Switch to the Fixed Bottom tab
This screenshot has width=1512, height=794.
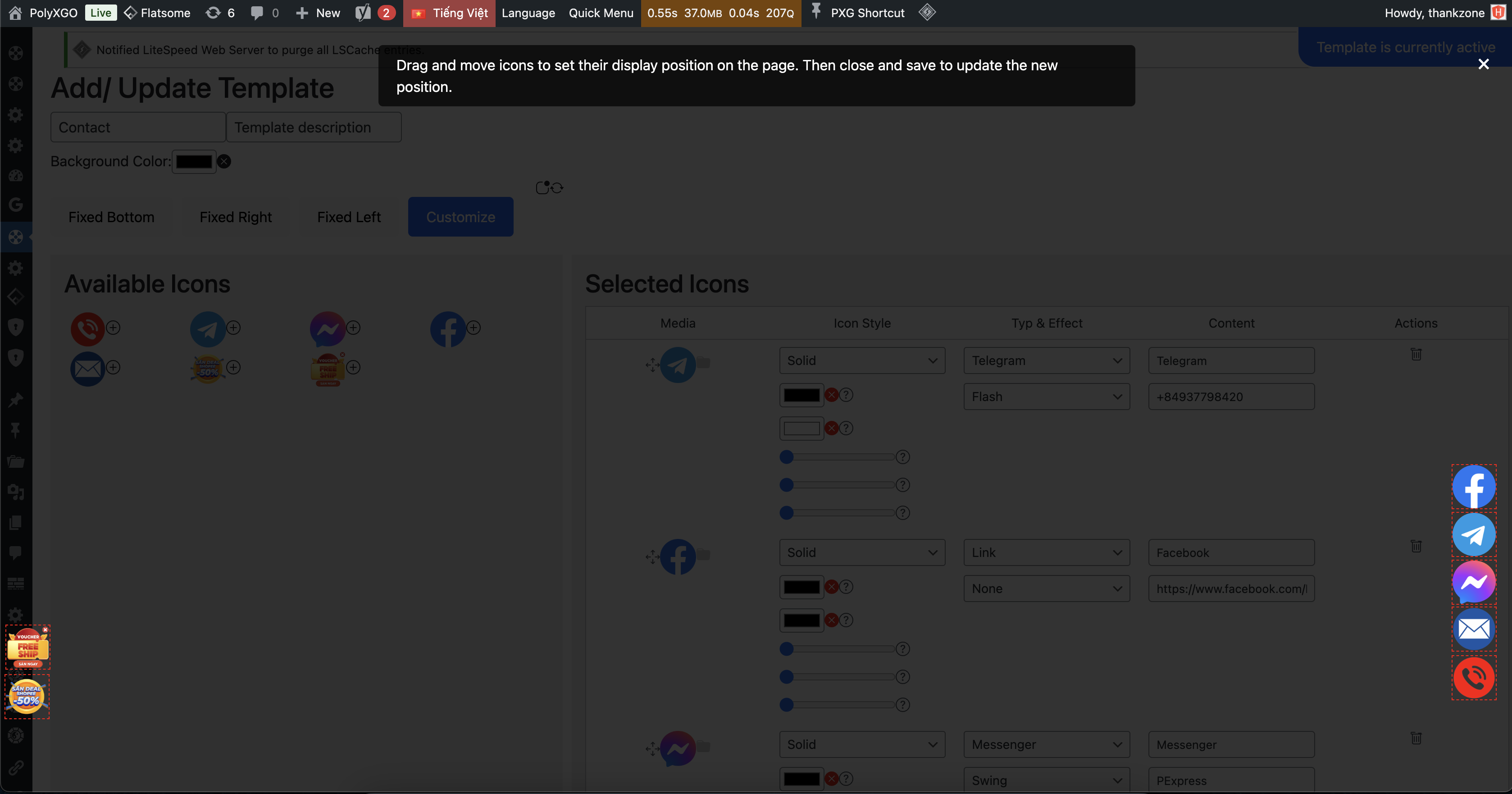112,217
